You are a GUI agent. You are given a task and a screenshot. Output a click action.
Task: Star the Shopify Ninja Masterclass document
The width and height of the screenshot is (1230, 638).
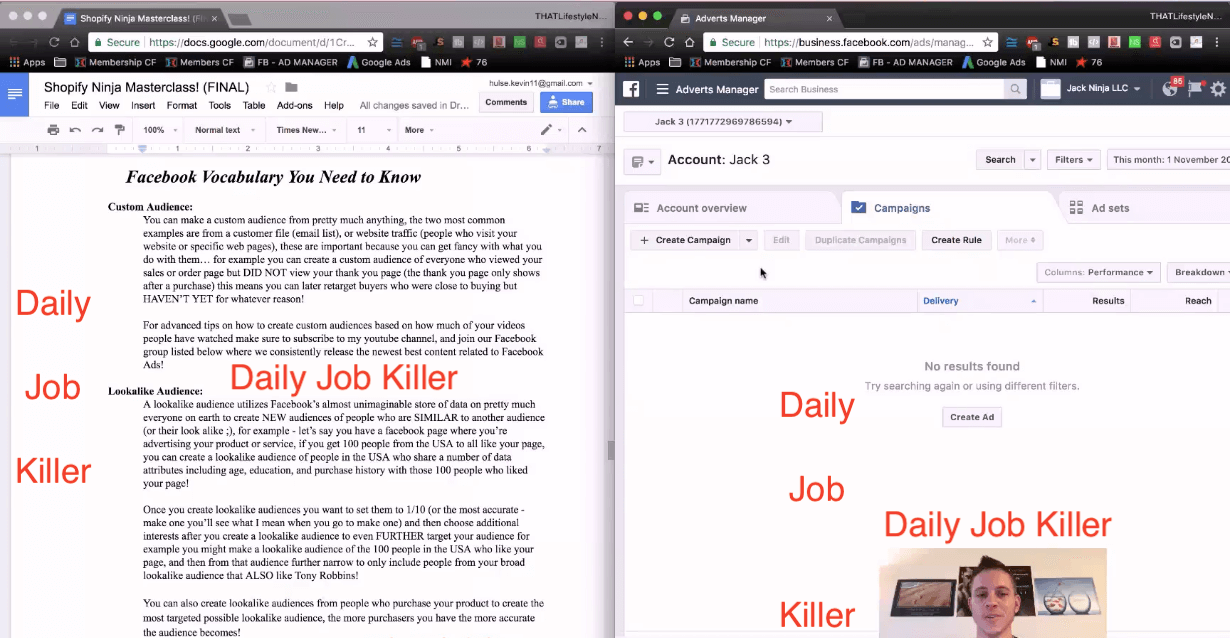[x=270, y=87]
